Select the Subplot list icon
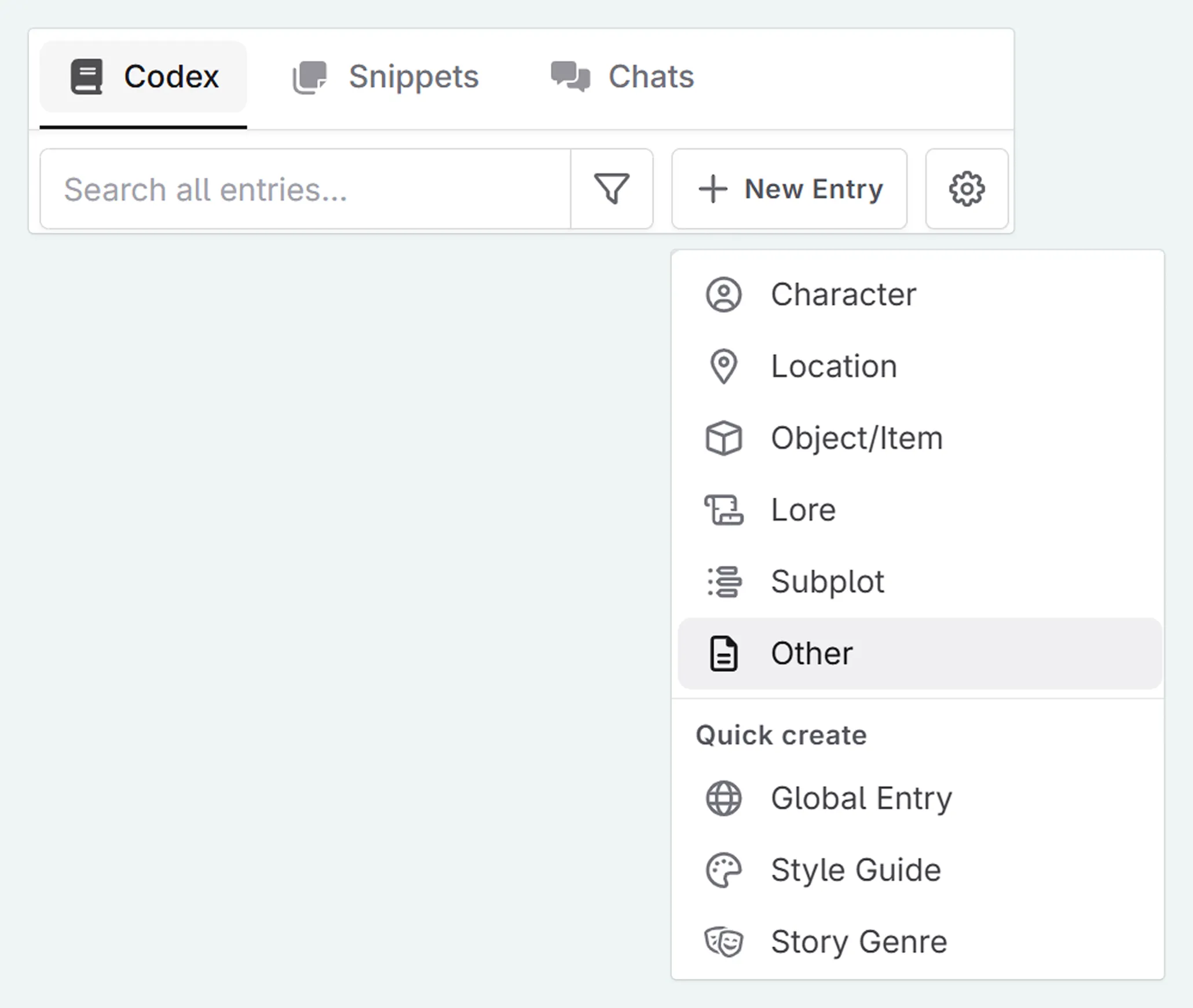This screenshot has height=1008, width=1193. coord(724,582)
